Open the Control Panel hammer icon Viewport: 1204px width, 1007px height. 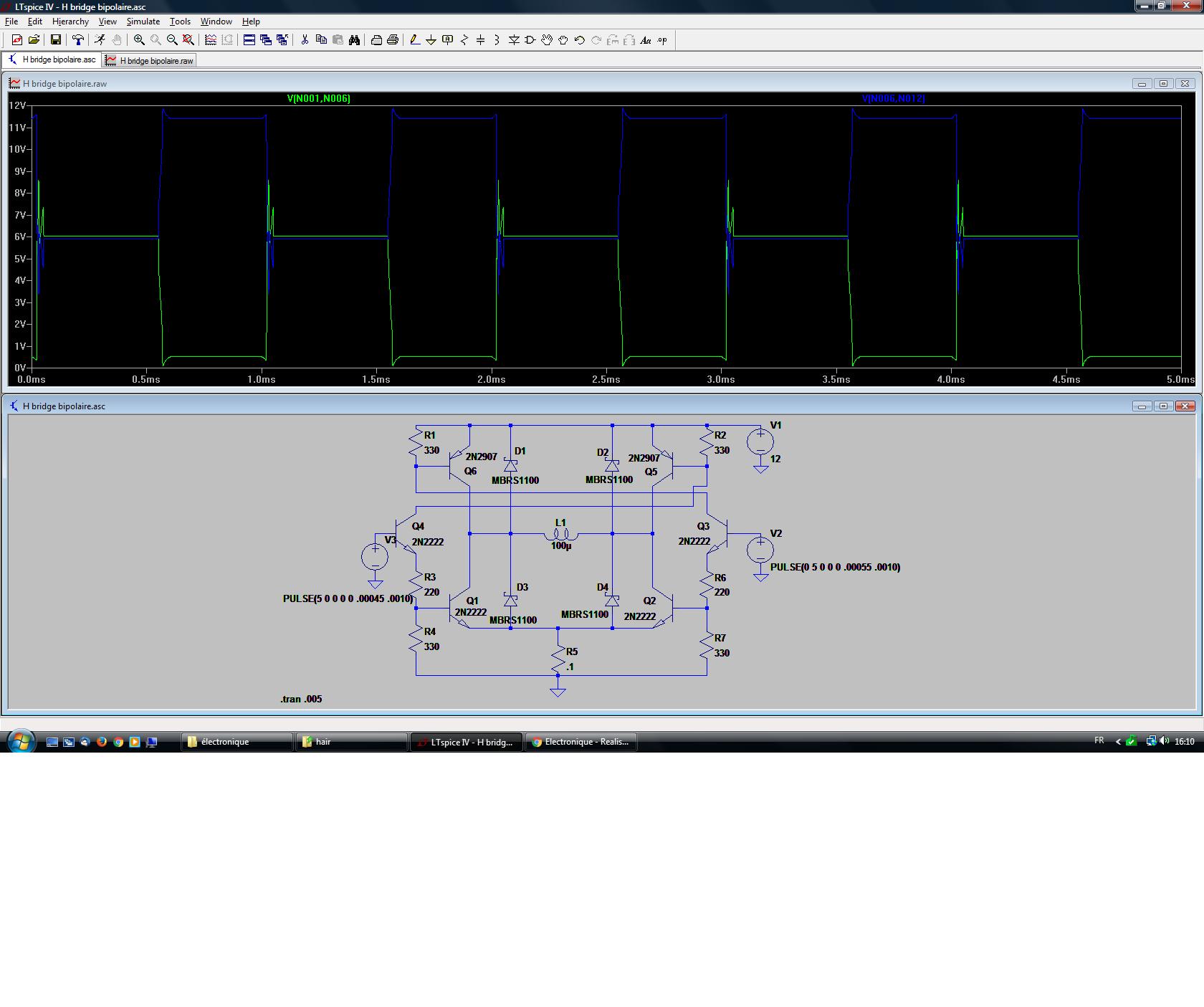[x=77, y=40]
